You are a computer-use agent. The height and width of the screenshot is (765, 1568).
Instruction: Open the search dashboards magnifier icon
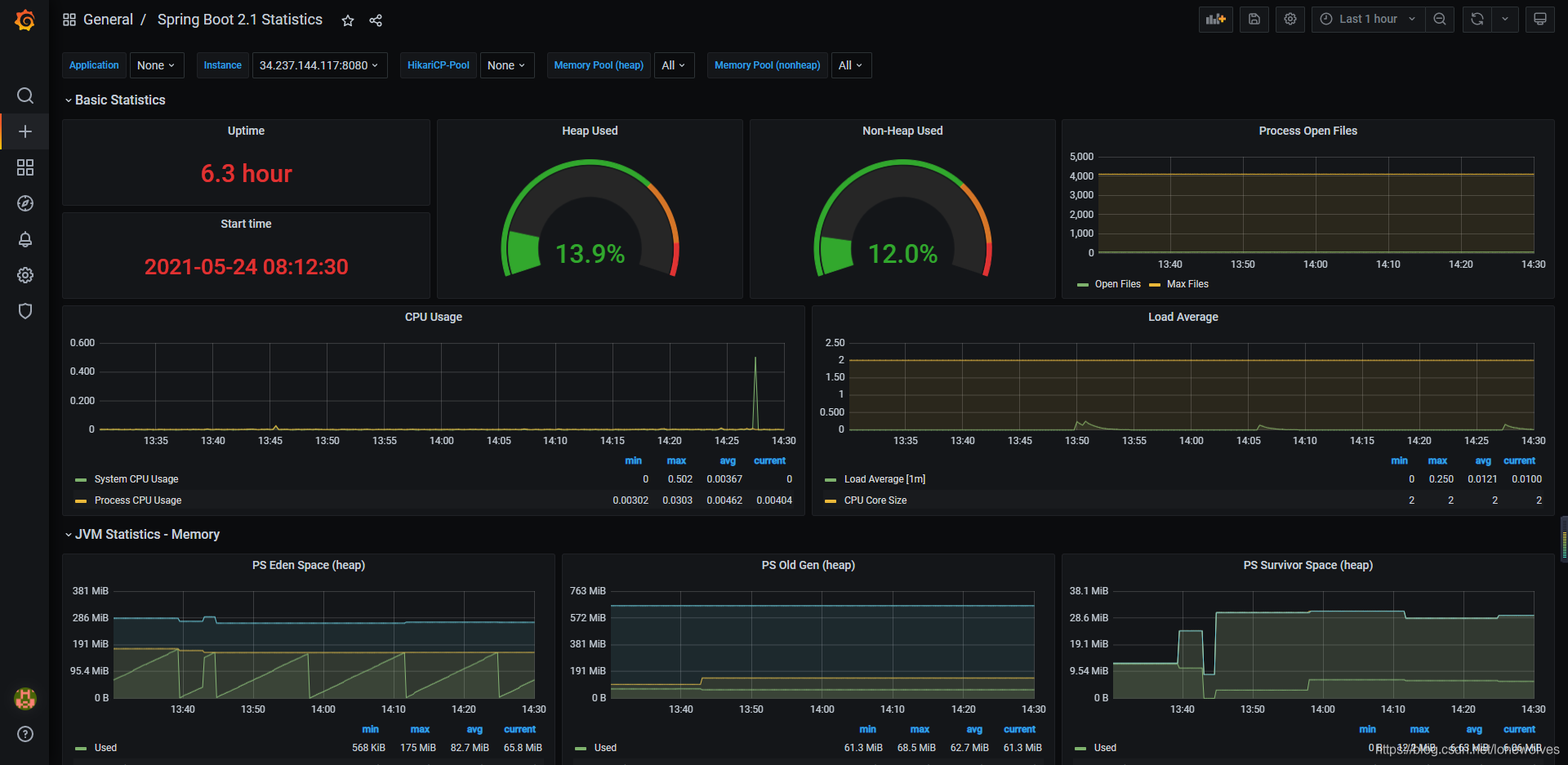[25, 96]
